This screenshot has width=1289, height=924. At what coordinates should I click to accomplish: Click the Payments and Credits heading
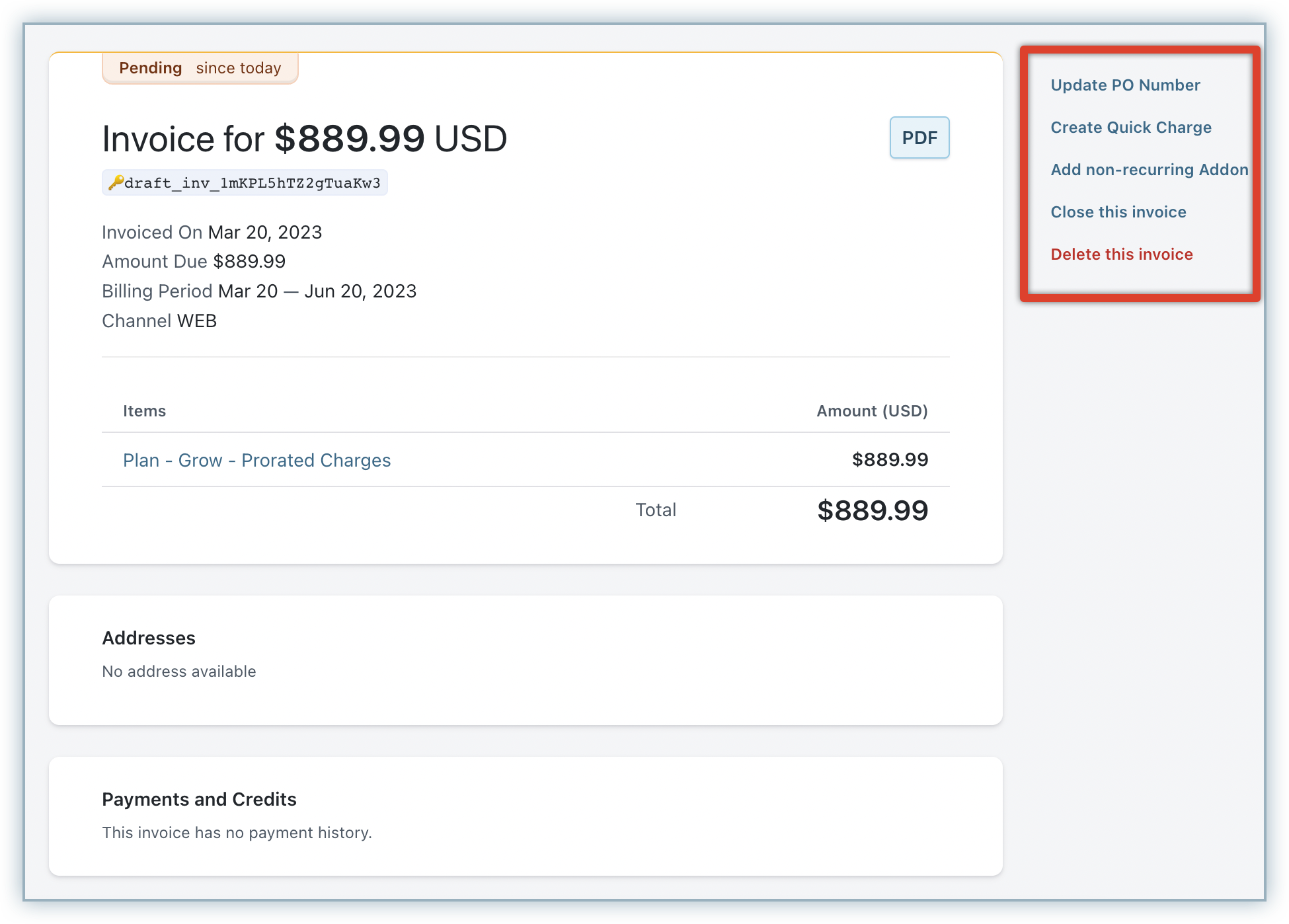(x=199, y=799)
